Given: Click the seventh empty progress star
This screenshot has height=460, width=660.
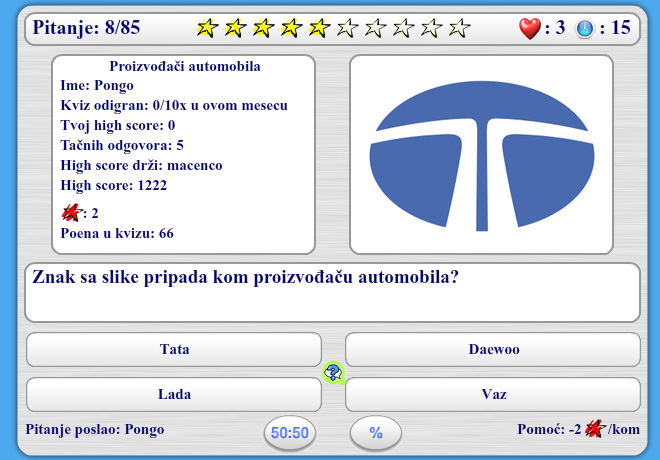Looking at the screenshot, I should (375, 28).
